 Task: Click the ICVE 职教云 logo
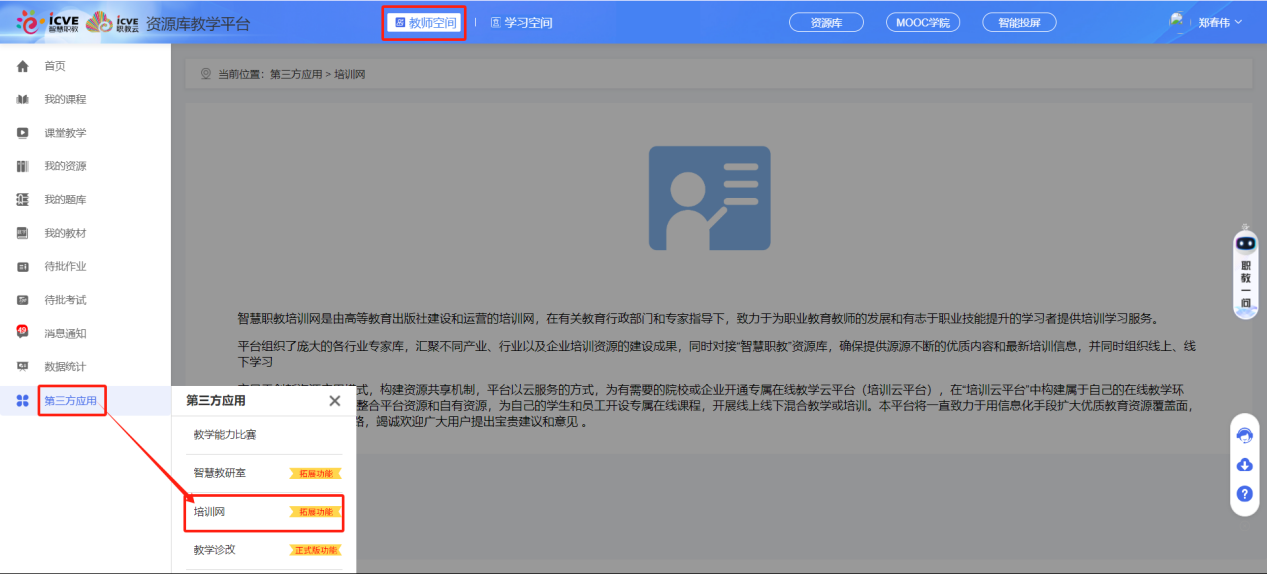[113, 22]
